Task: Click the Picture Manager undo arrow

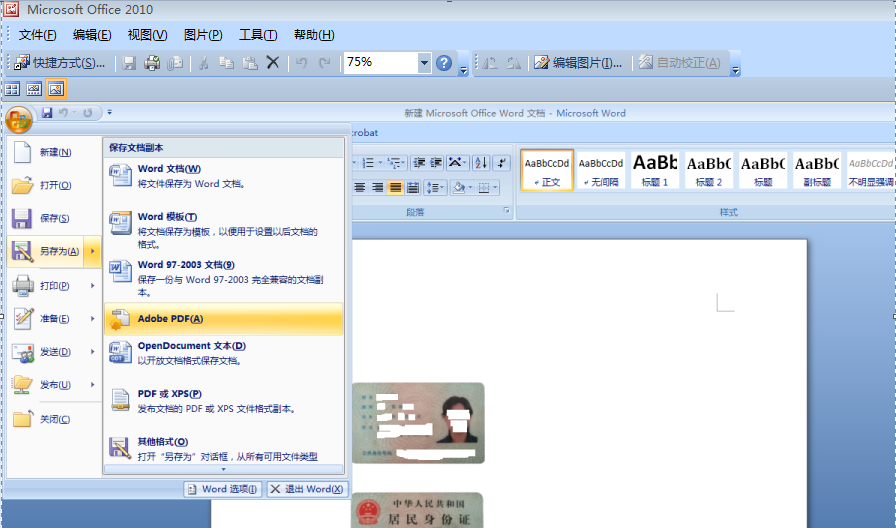Action: click(302, 63)
